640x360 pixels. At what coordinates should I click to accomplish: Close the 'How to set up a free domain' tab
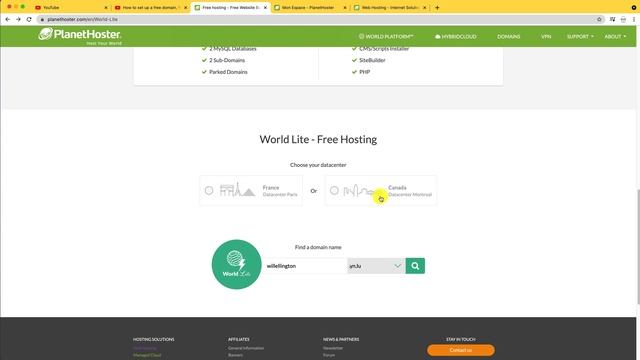pyautogui.click(x=185, y=7)
